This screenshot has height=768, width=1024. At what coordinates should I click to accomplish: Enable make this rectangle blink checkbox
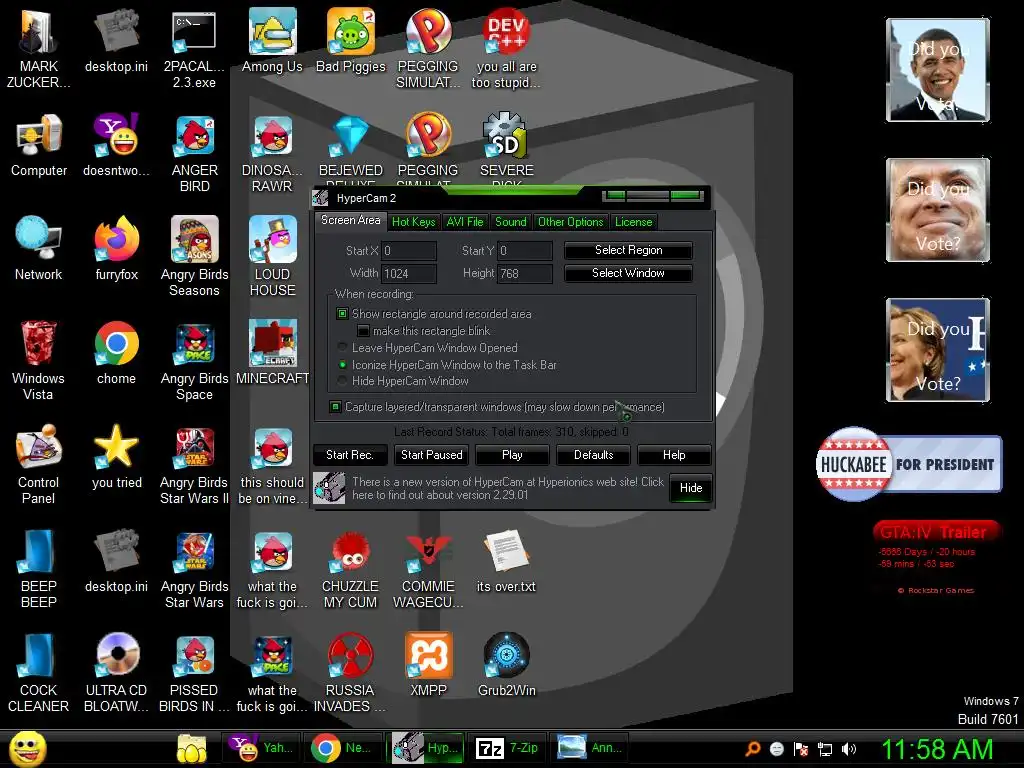click(363, 331)
